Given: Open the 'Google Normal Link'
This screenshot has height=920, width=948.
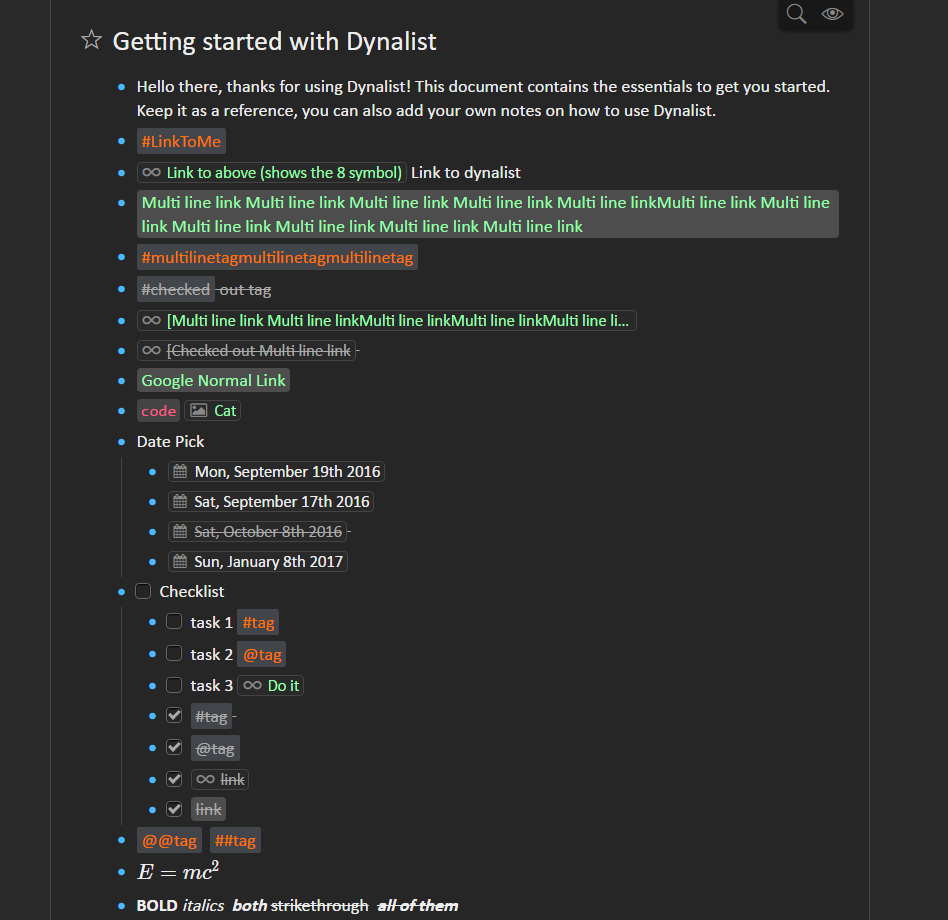Looking at the screenshot, I should (212, 380).
